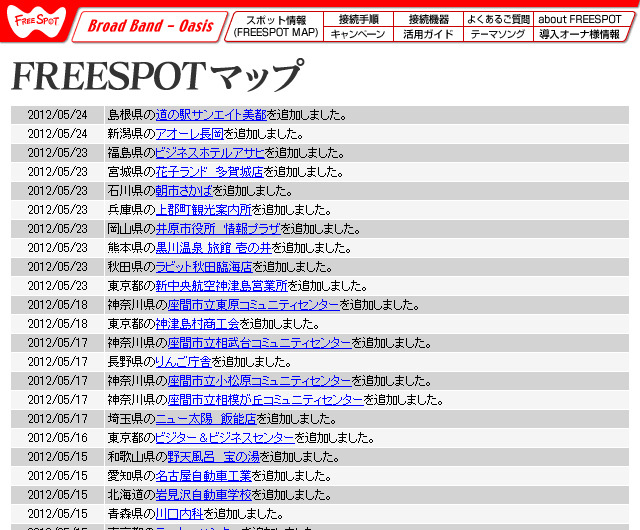This screenshot has width=640, height=530.
Task: Open the 井原市役所 情報プラザ link
Action: click(218, 229)
